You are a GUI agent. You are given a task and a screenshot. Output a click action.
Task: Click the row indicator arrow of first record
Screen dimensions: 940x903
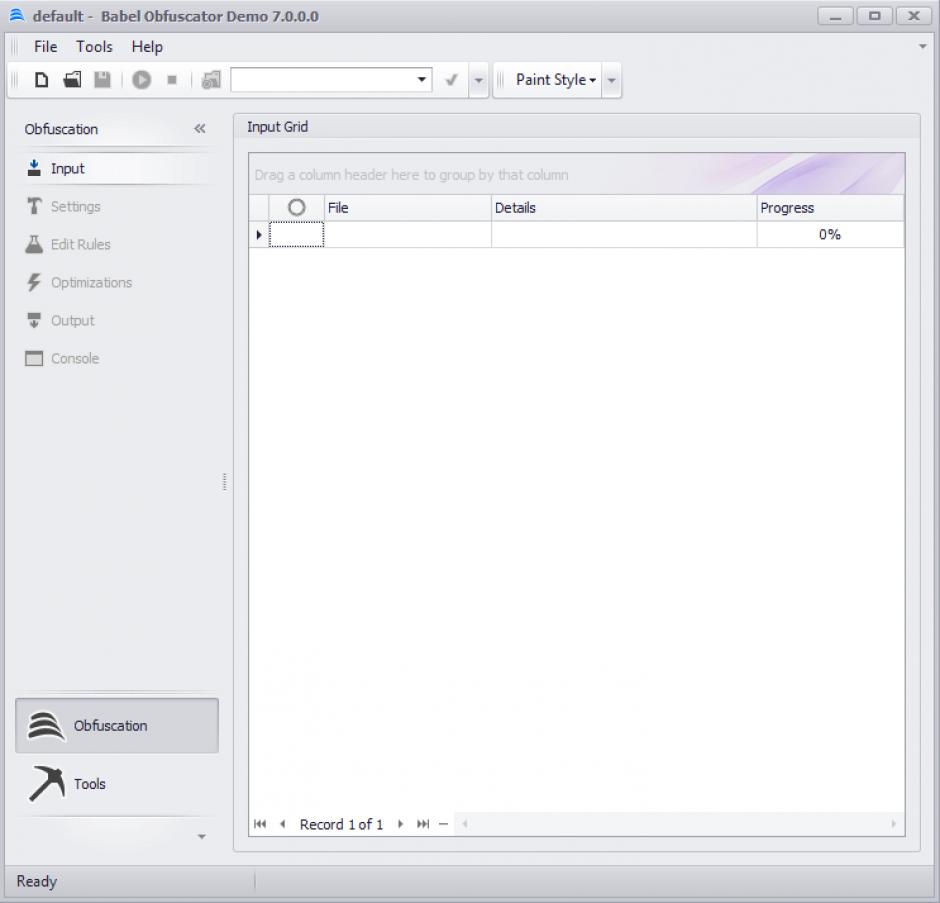(x=259, y=234)
